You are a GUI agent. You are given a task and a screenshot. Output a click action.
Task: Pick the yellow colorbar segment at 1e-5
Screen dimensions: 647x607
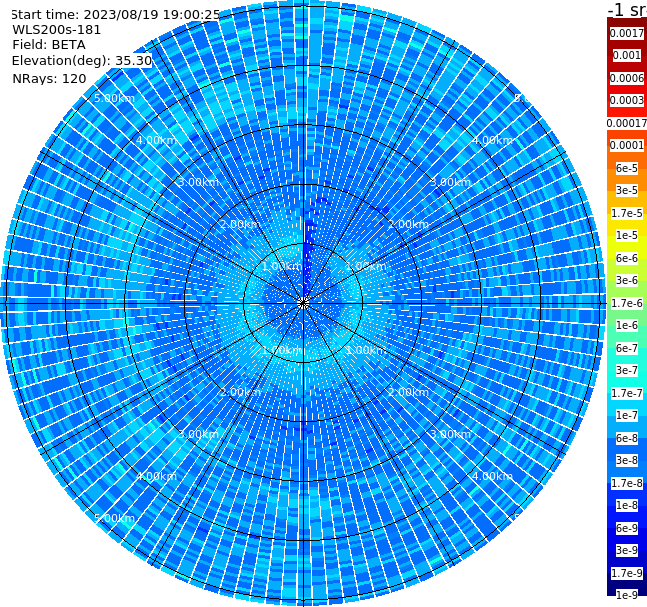coord(627,235)
